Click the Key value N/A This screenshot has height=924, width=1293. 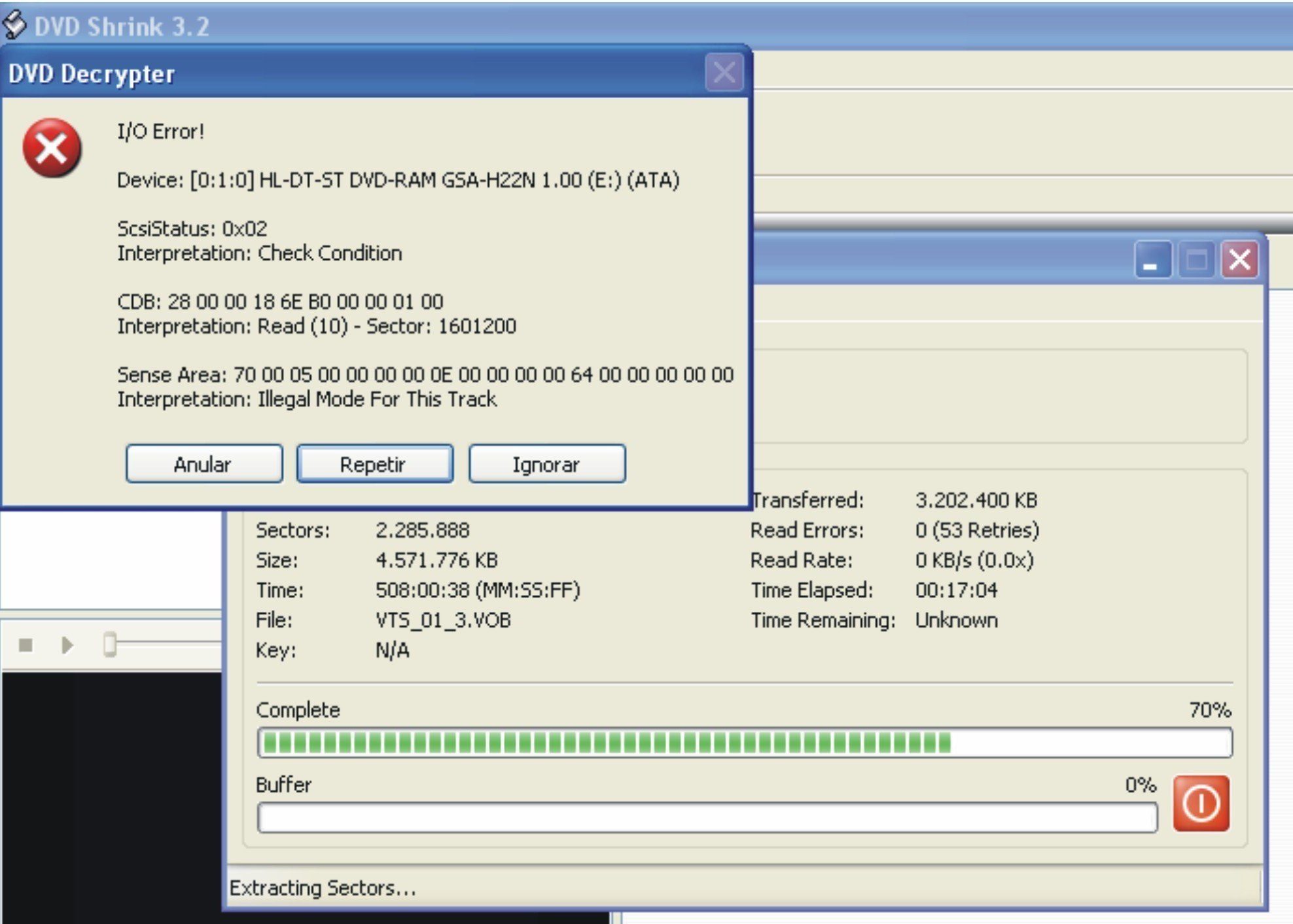tap(393, 650)
